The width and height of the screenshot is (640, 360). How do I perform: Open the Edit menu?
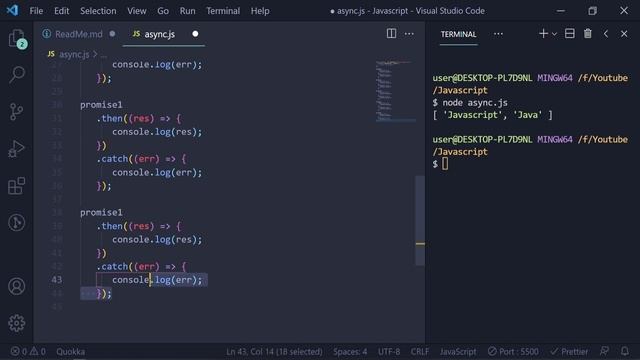point(62,11)
